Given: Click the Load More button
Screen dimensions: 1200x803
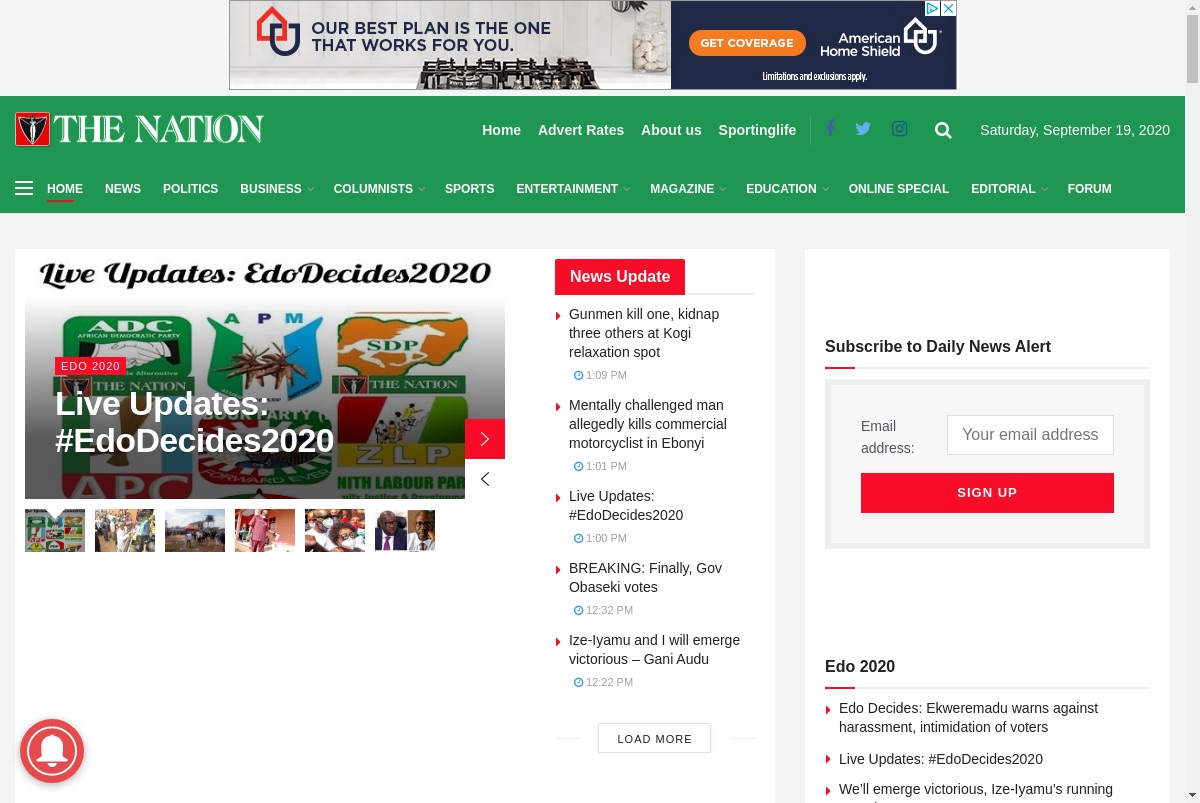Looking at the screenshot, I should [654, 738].
